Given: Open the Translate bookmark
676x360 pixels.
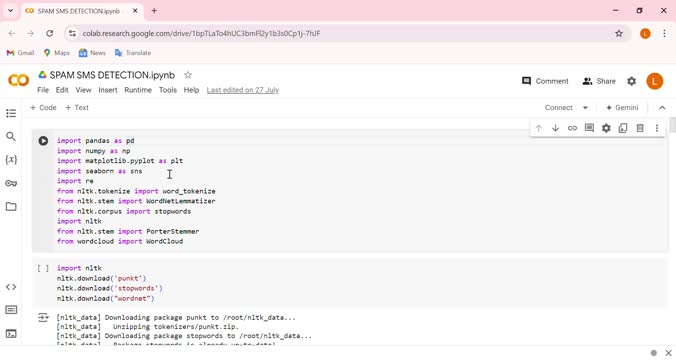Looking at the screenshot, I should 133,53.
